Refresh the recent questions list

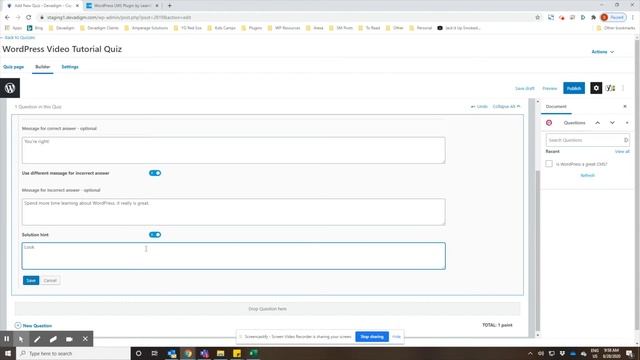(587, 176)
